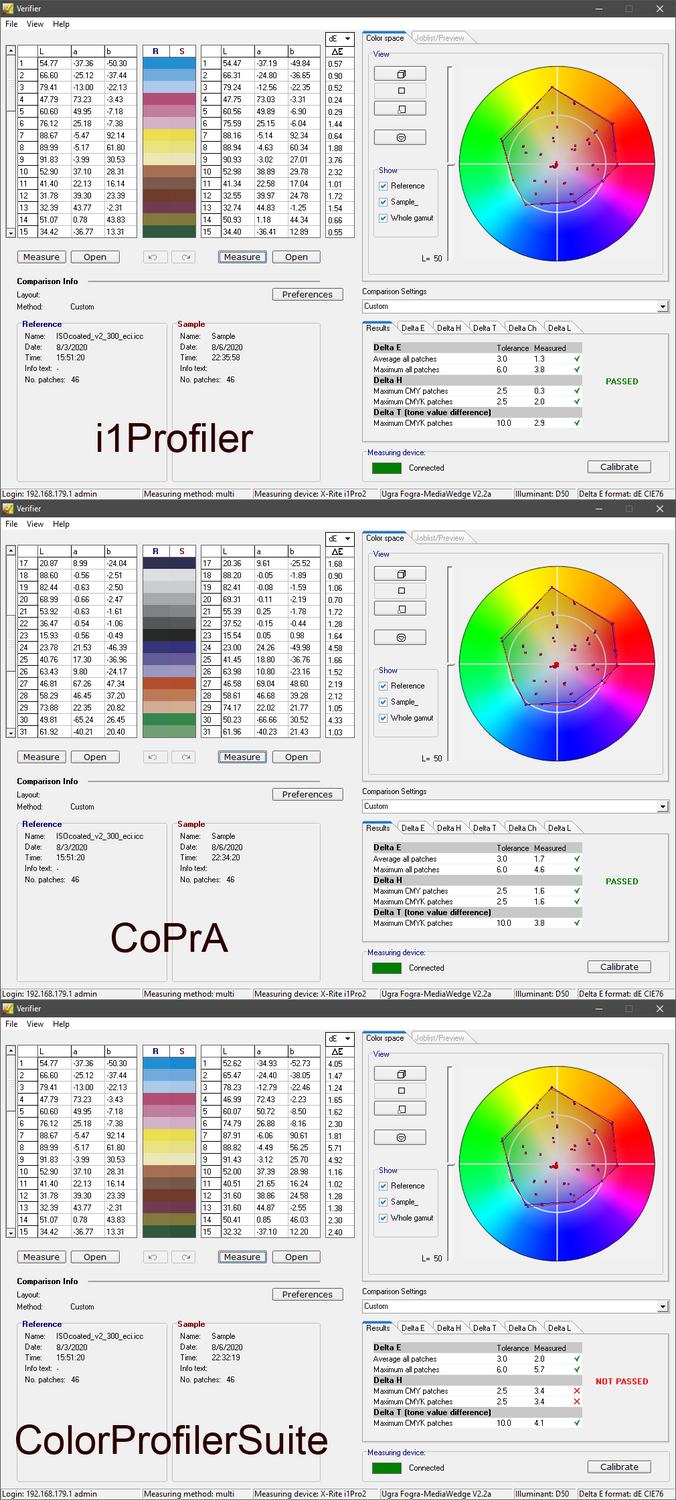Open the dE dropdown in ColorProfilerSuite window
The width and height of the screenshot is (676, 1500).
[x=339, y=1038]
